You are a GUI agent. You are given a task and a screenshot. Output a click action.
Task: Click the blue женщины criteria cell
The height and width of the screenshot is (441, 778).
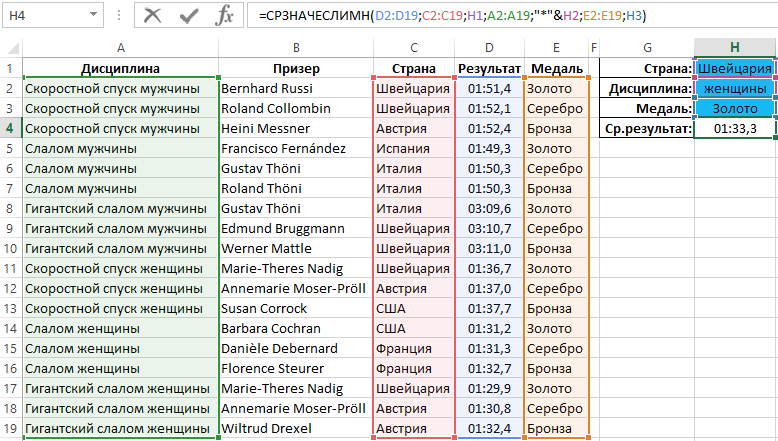(x=735, y=88)
